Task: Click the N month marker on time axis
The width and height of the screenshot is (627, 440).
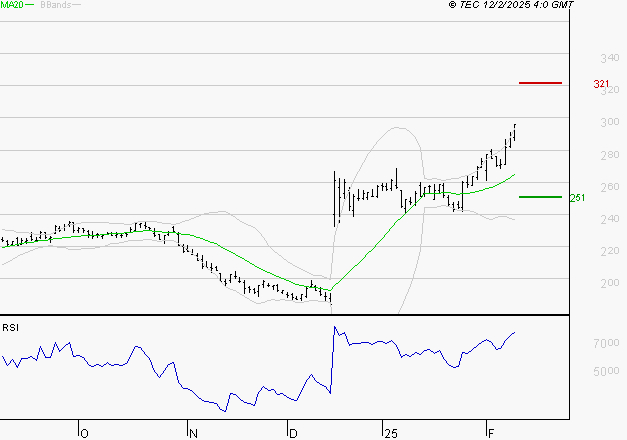Action: pos(193,434)
